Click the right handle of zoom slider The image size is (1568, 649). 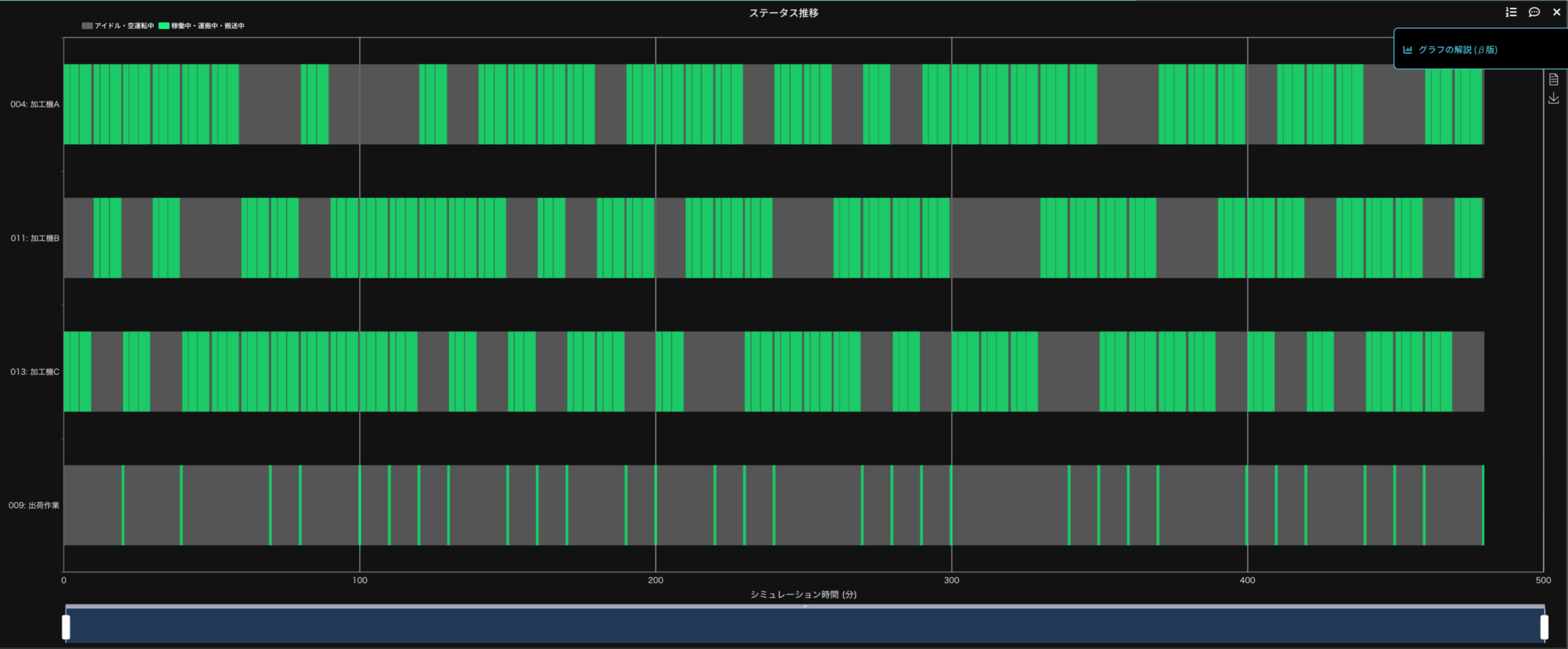(x=1544, y=627)
